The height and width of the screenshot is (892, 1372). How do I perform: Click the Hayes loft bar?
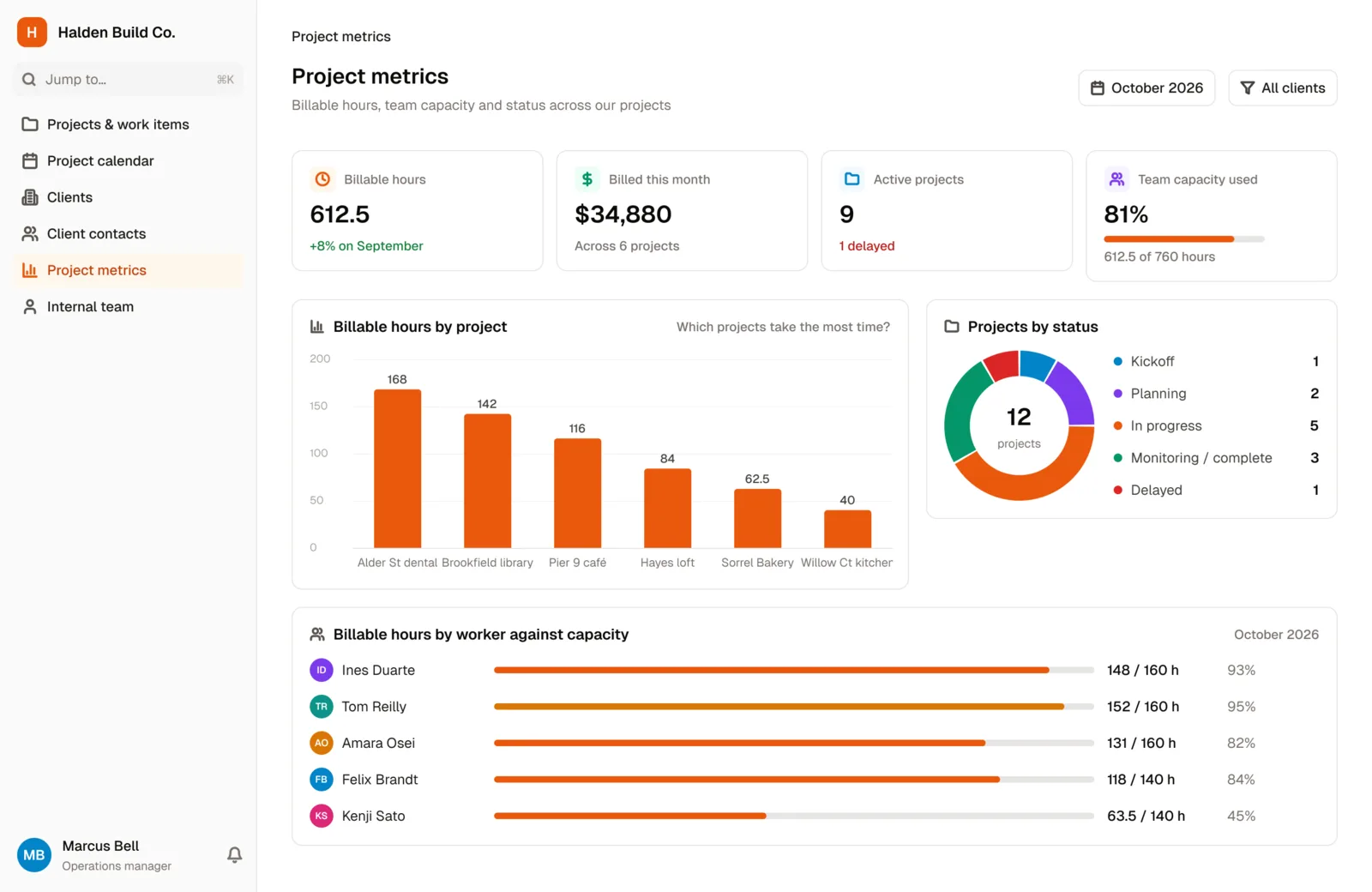click(667, 509)
